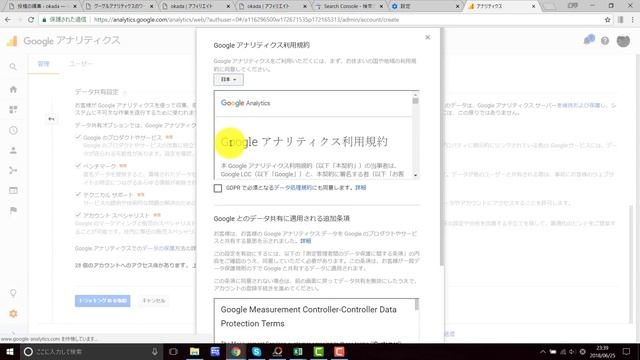Click the Cortana search box in taskbar

click(91, 351)
